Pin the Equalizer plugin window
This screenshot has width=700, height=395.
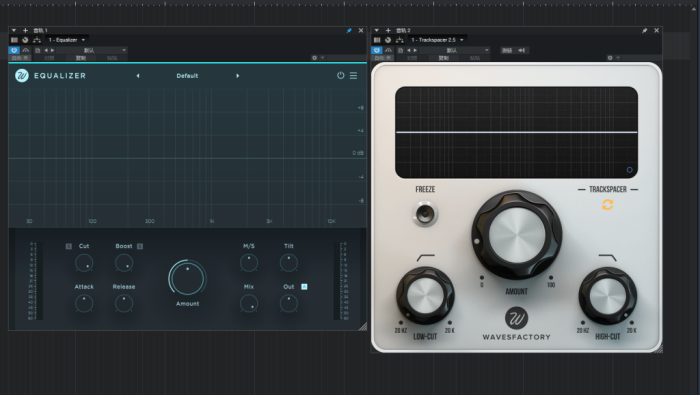(x=349, y=30)
